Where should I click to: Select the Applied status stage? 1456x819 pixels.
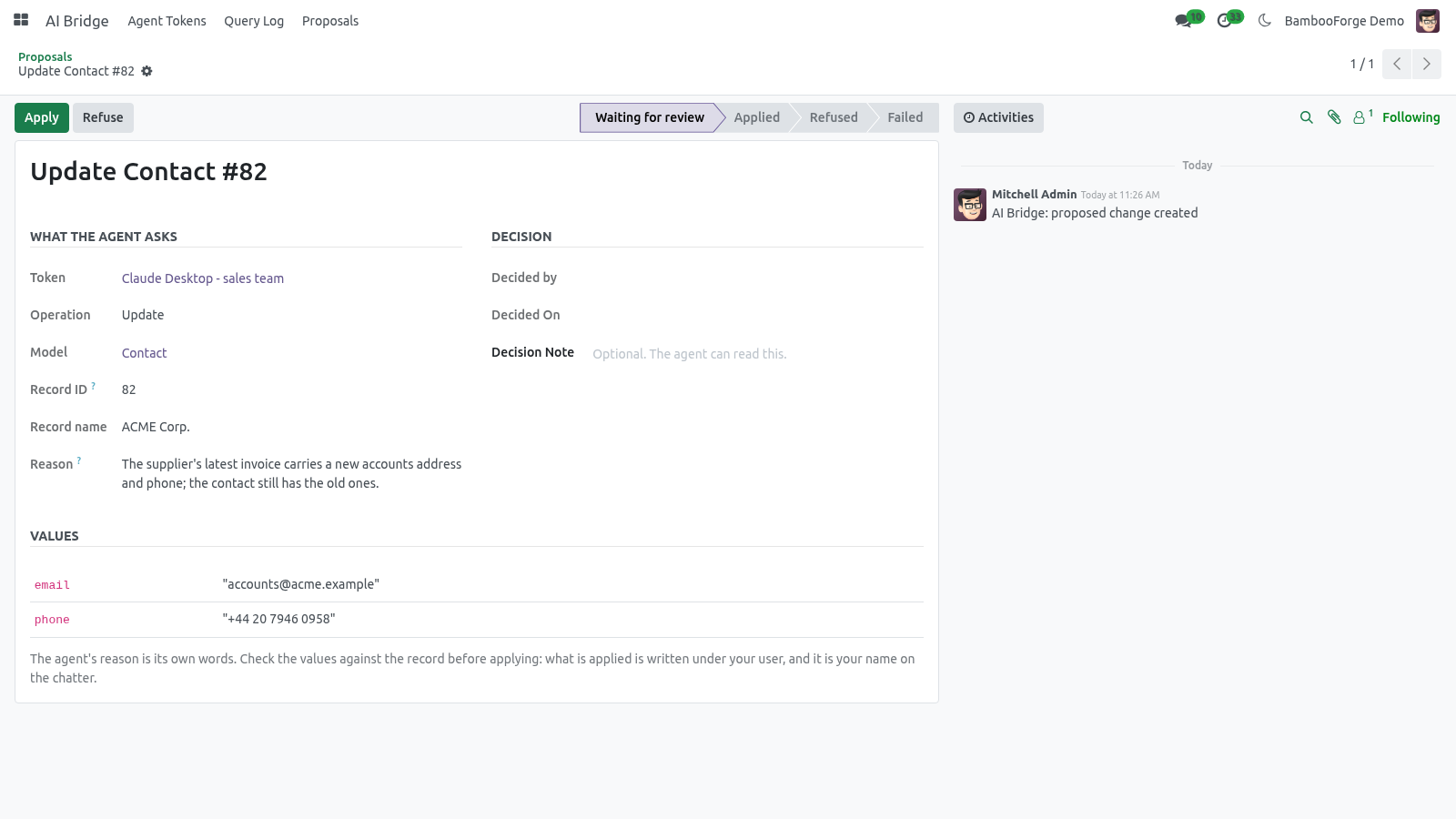click(757, 117)
